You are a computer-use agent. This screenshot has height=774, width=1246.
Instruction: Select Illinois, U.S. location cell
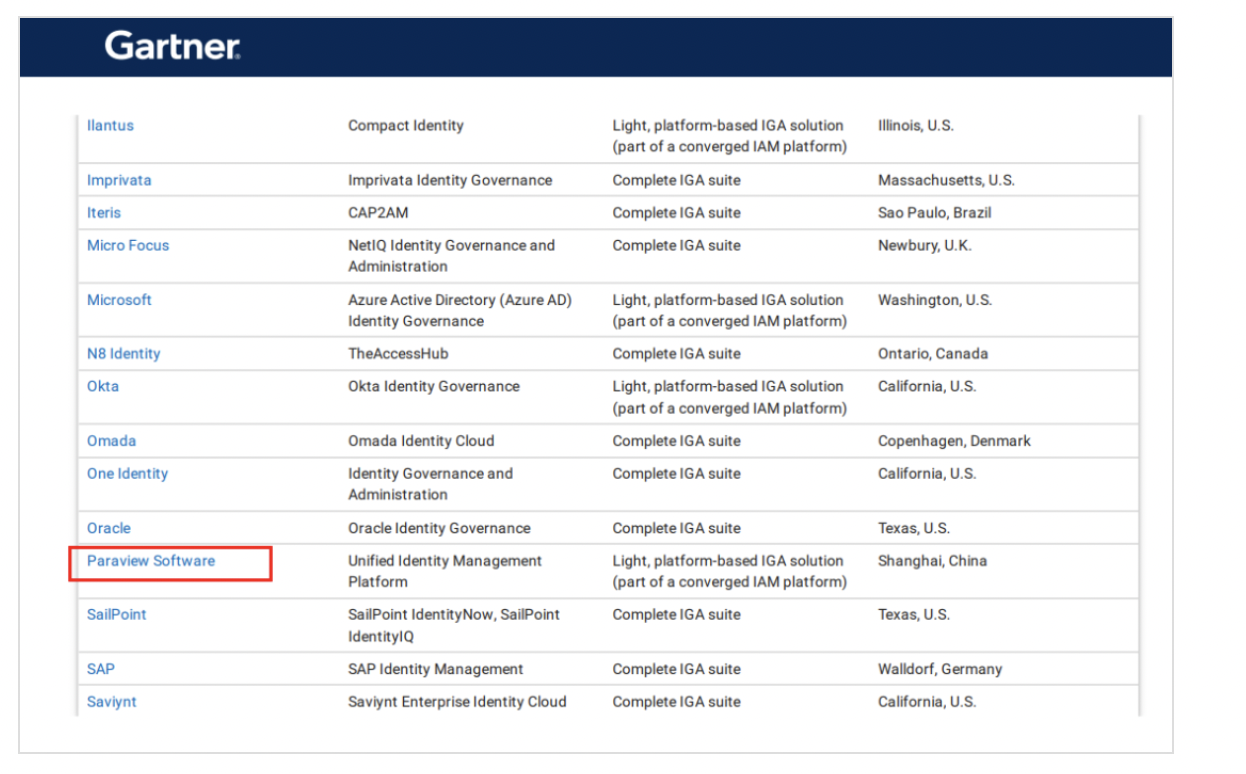pos(916,126)
